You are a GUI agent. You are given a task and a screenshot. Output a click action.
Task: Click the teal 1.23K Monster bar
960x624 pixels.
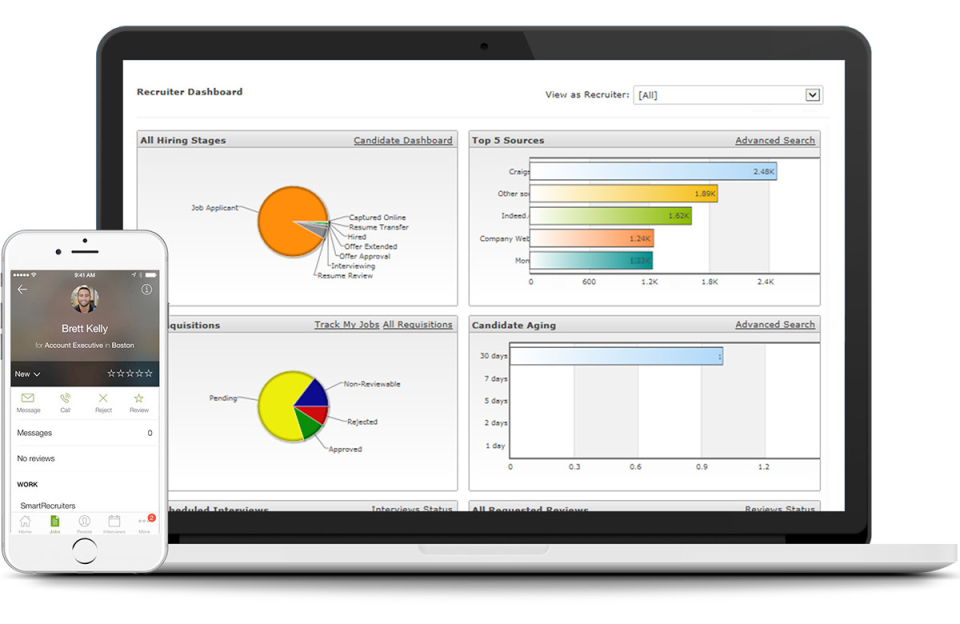[591, 260]
